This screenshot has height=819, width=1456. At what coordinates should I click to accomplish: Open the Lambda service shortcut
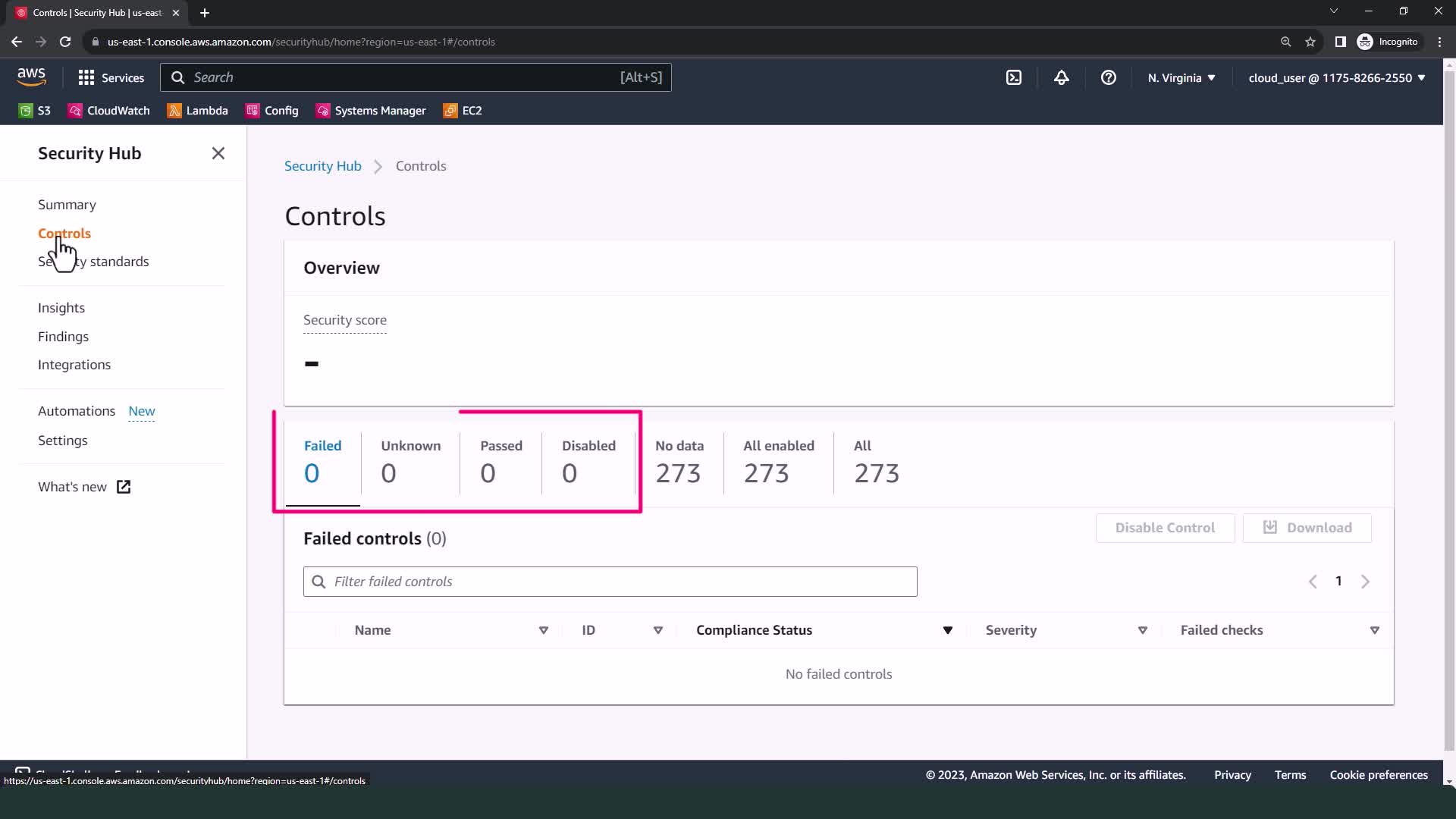coord(198,111)
